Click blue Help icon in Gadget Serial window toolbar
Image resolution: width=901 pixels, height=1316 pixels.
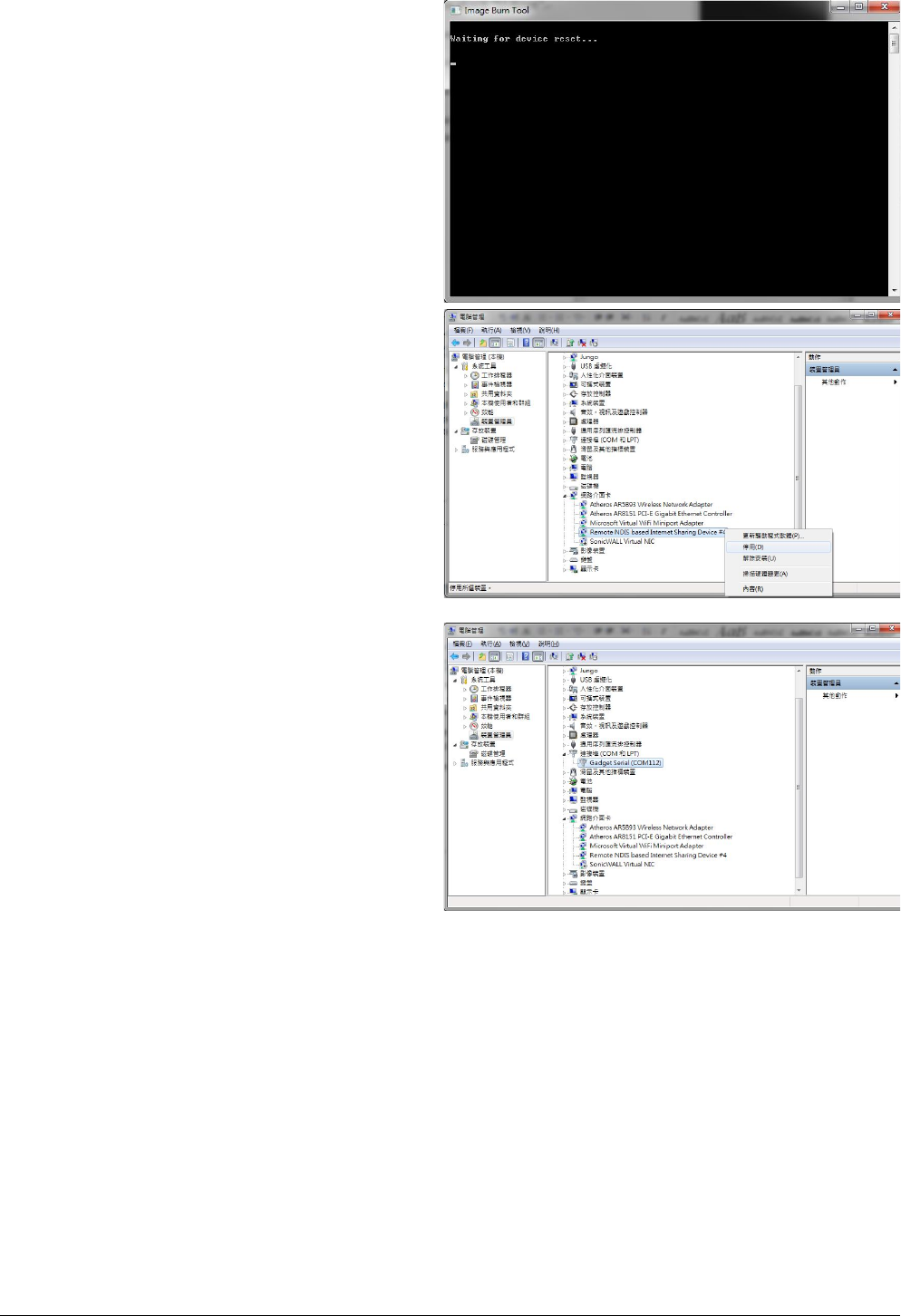coord(526,656)
